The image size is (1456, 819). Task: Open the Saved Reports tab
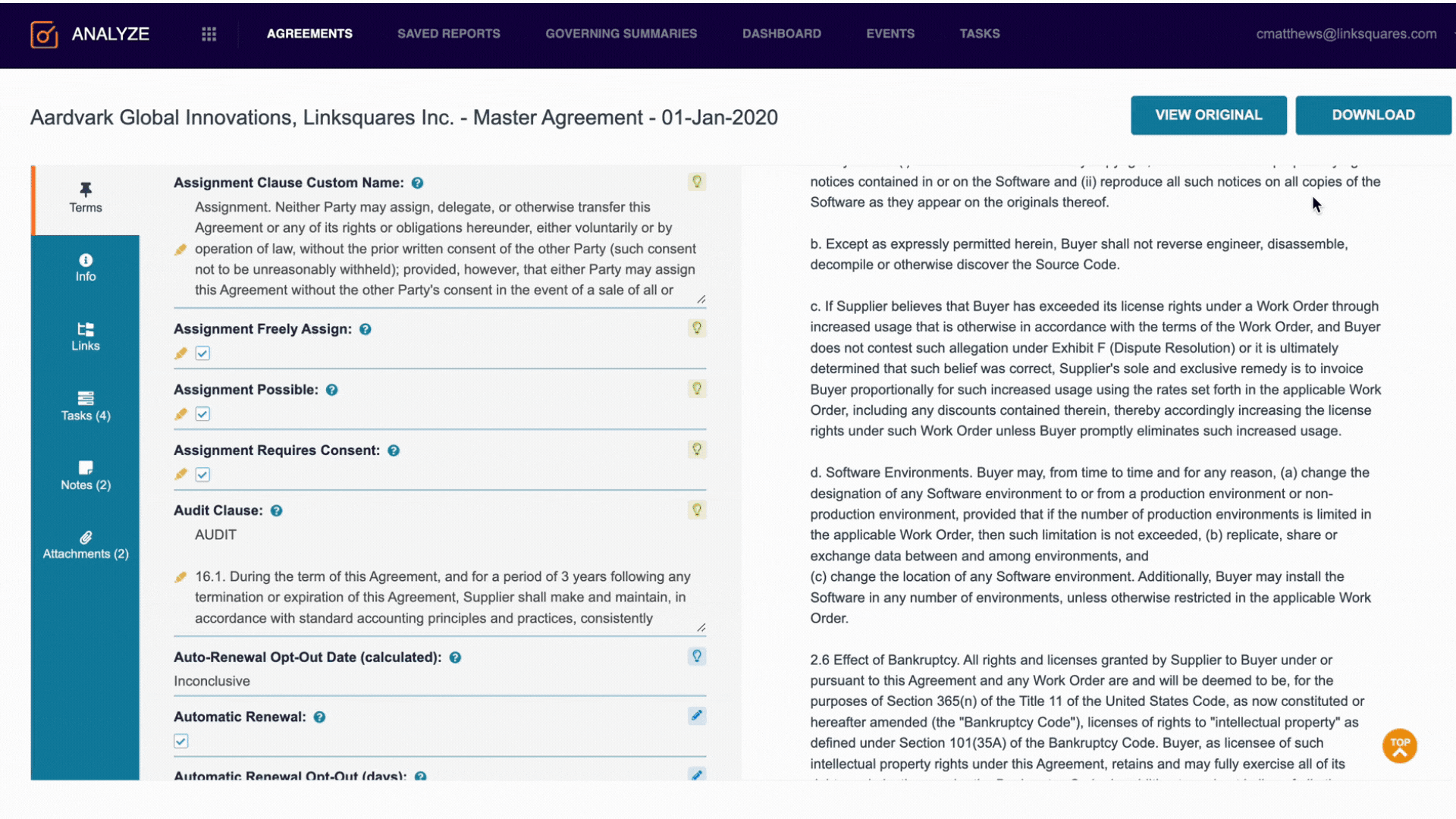click(449, 34)
